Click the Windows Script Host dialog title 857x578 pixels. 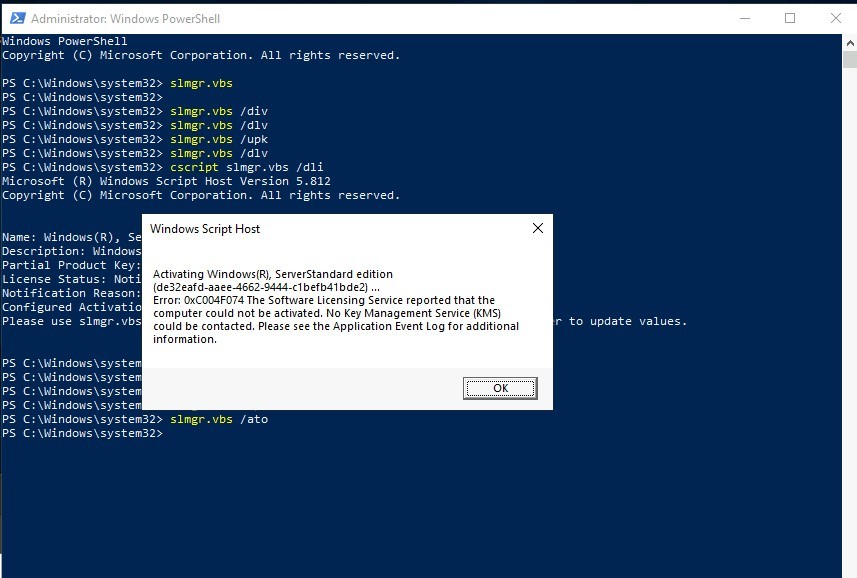tap(205, 229)
